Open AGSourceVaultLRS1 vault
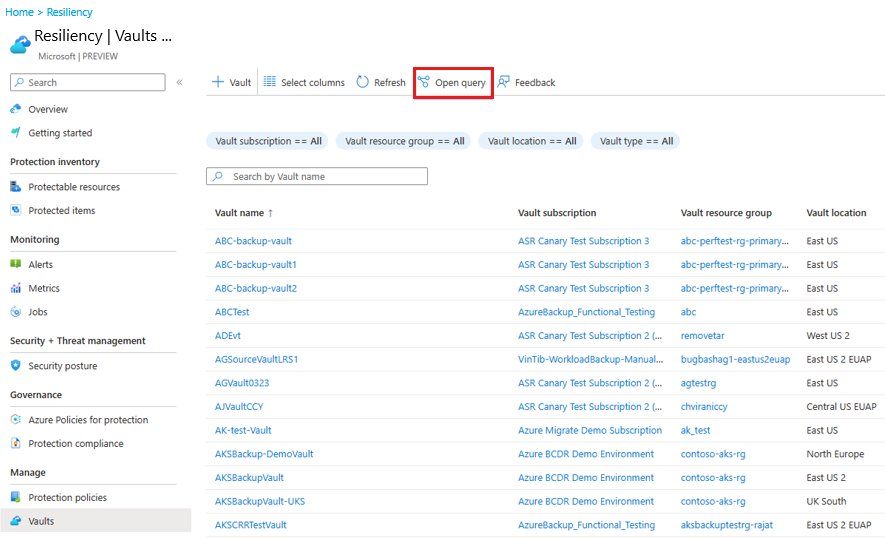Screen dimensions: 885x538 (256, 360)
